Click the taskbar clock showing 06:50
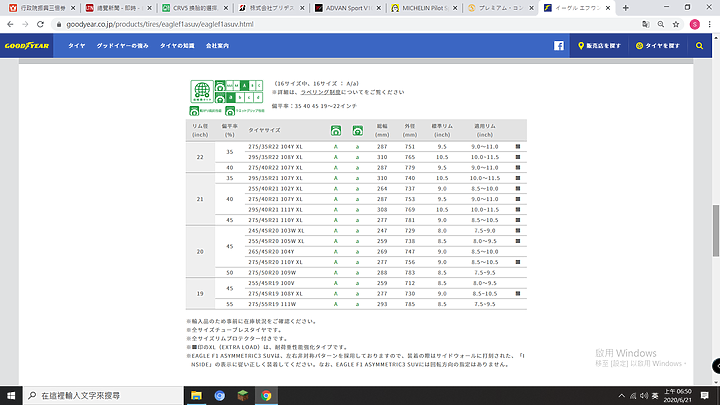The image size is (720, 405). click(677, 395)
